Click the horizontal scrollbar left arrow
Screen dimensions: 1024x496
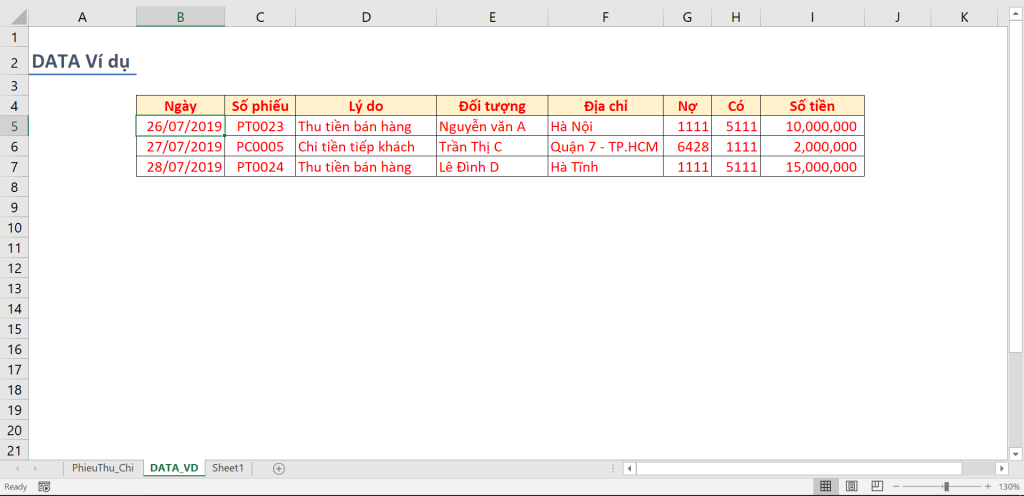[629, 468]
